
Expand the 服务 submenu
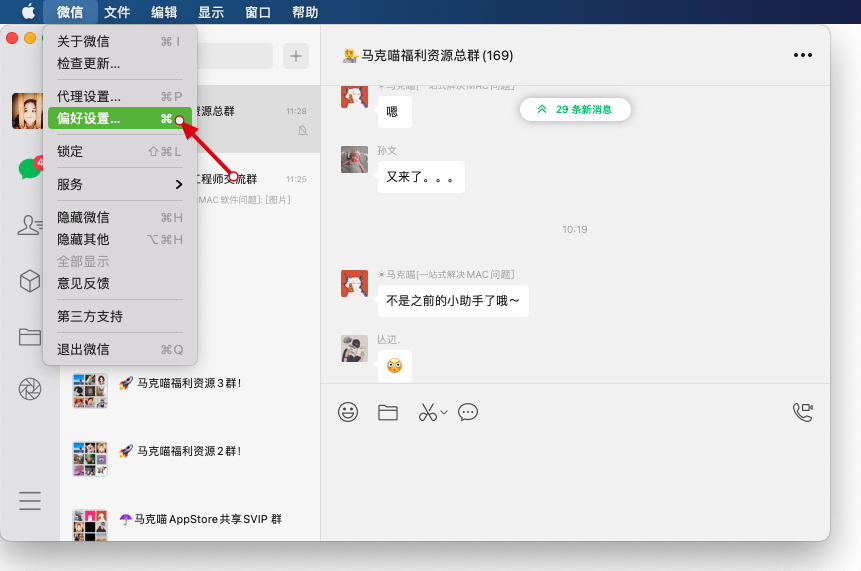coord(120,184)
